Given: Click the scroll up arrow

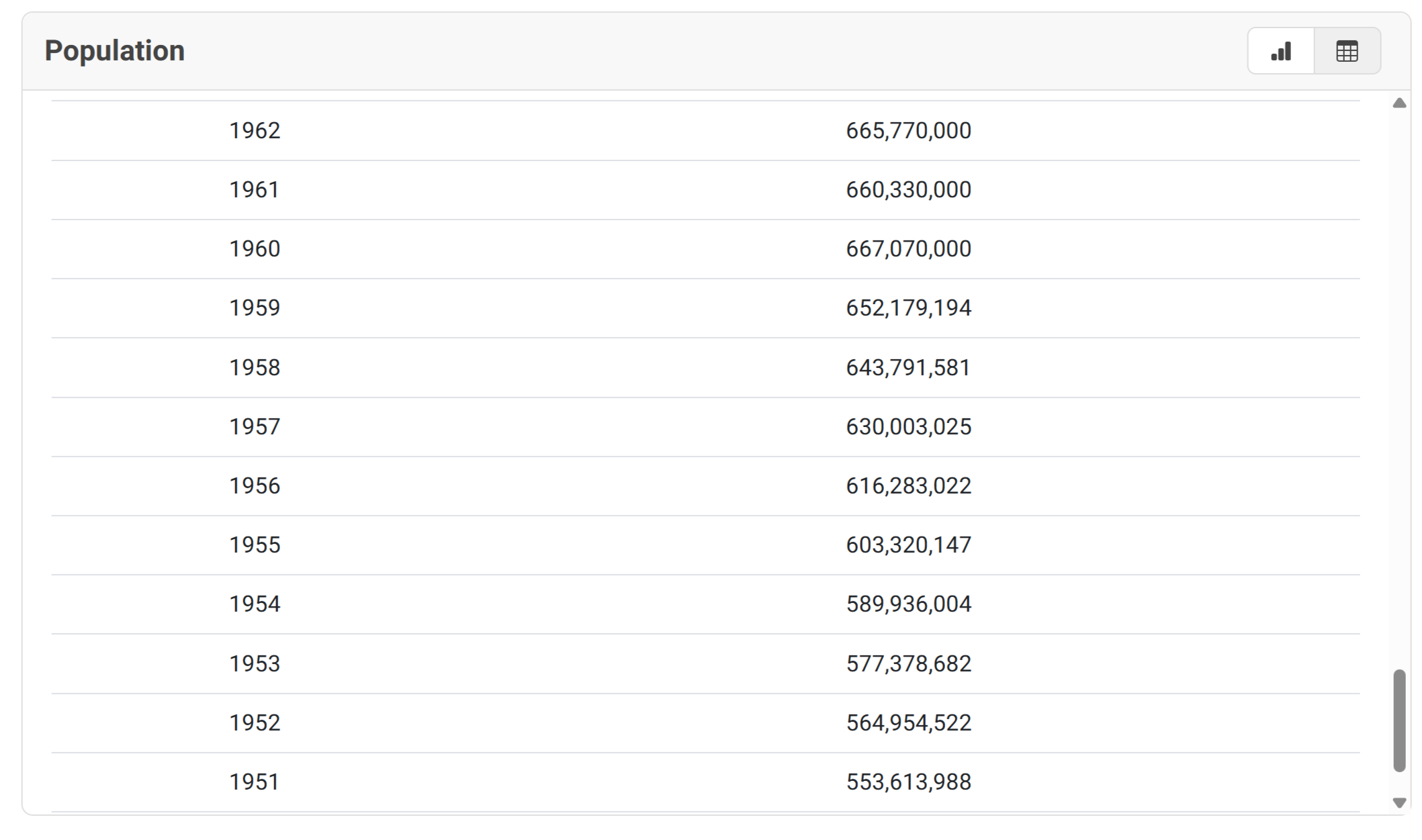Looking at the screenshot, I should click(x=1399, y=103).
